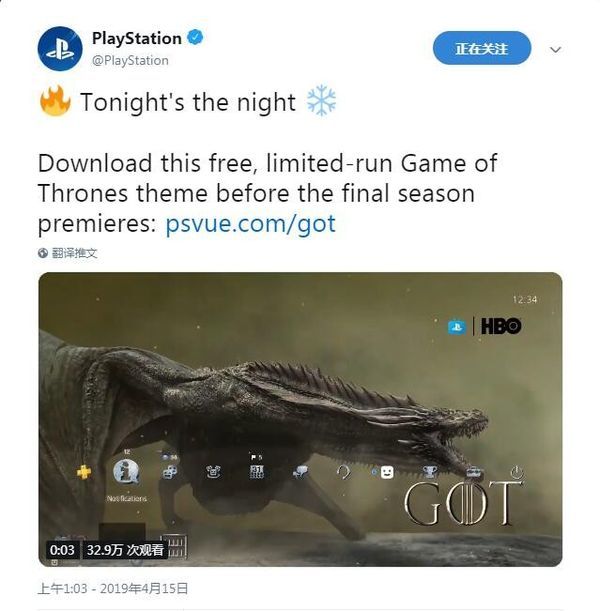
Task: Expand the tweet options chevron
Action: click(555, 49)
